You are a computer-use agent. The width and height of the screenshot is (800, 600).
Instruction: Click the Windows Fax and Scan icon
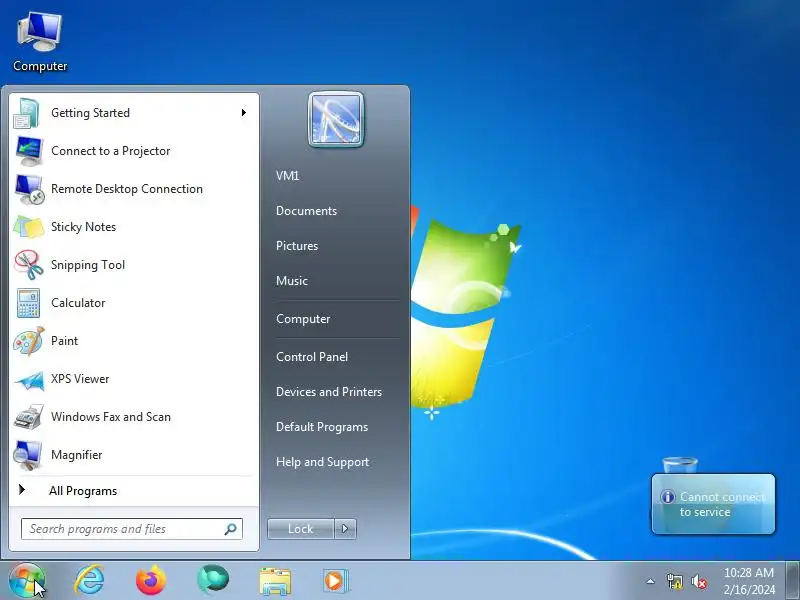point(29,417)
